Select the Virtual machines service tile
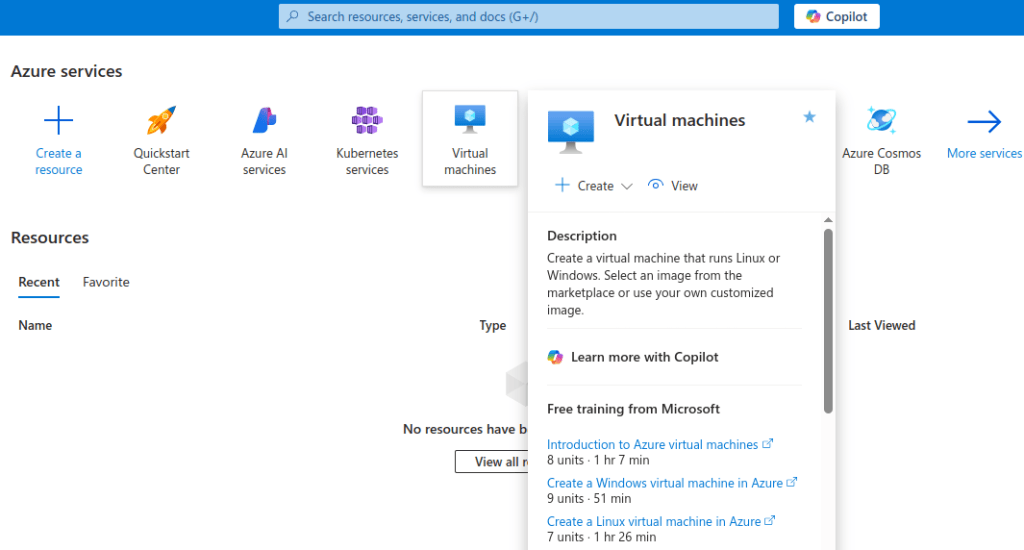The image size is (1024, 550). pos(470,138)
